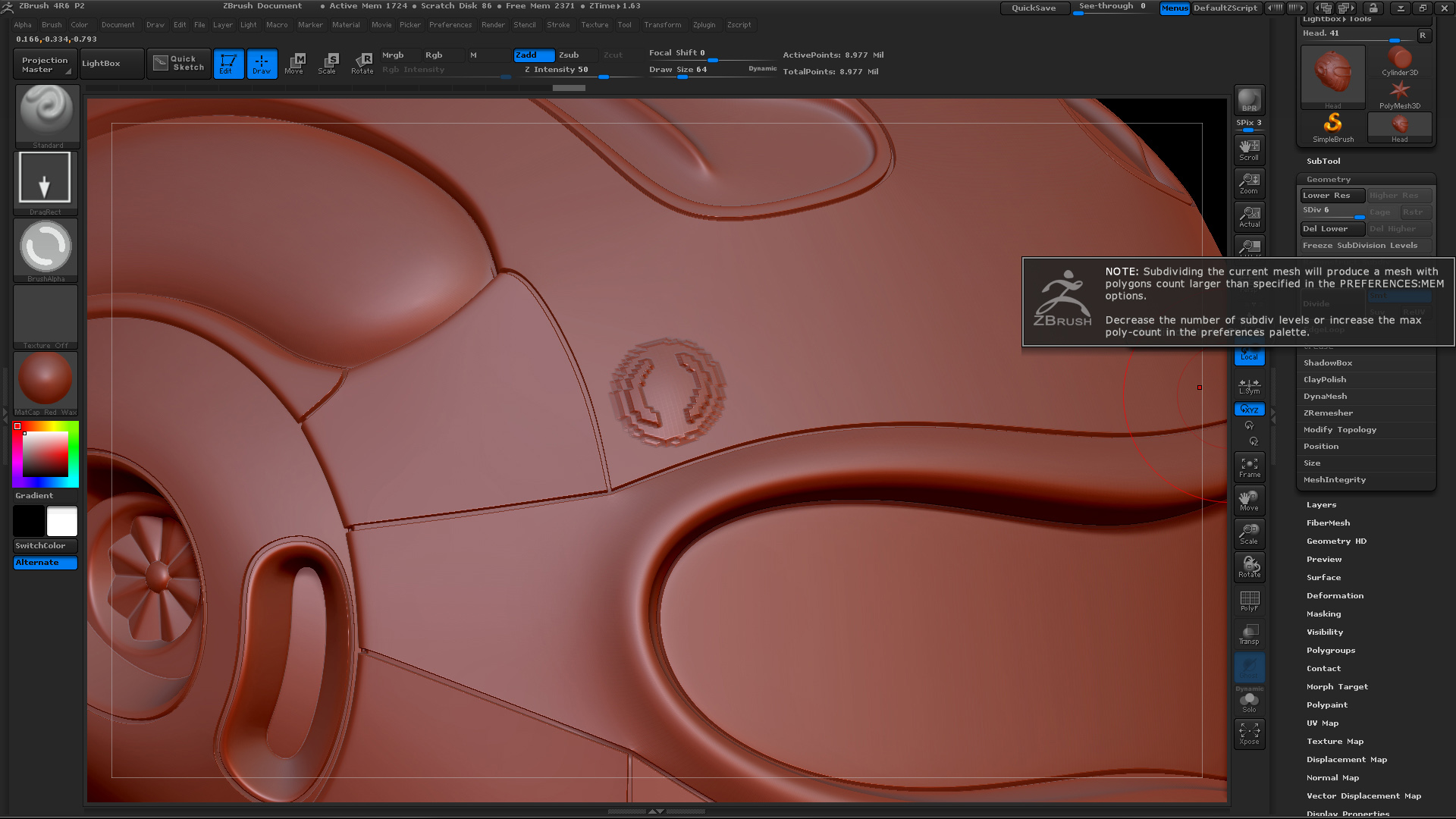Image resolution: width=1456 pixels, height=819 pixels.
Task: Select the Move view icon in right shelf
Action: tap(1249, 500)
